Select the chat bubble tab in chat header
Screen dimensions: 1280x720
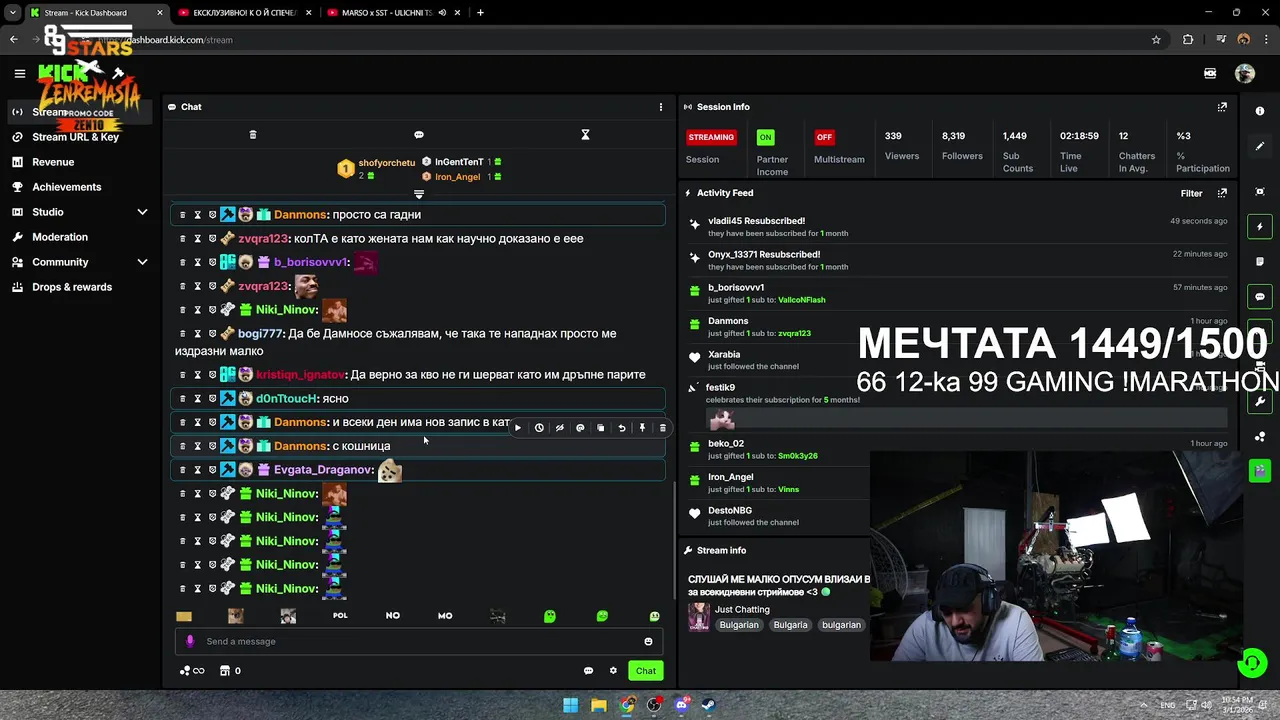[419, 135]
